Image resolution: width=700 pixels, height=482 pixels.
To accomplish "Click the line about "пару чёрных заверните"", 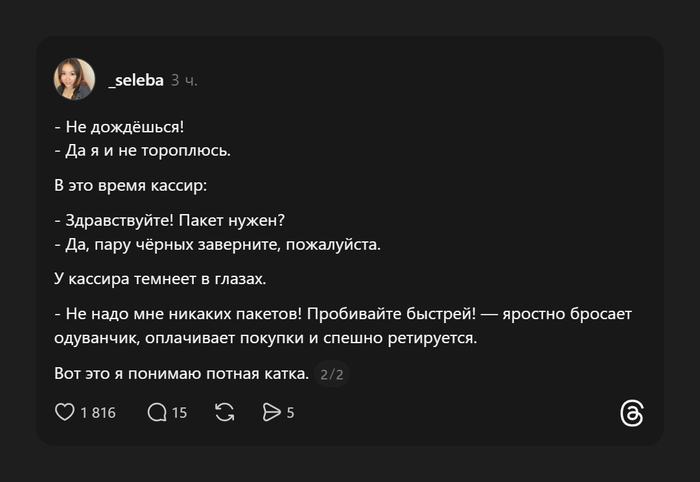I will (218, 243).
